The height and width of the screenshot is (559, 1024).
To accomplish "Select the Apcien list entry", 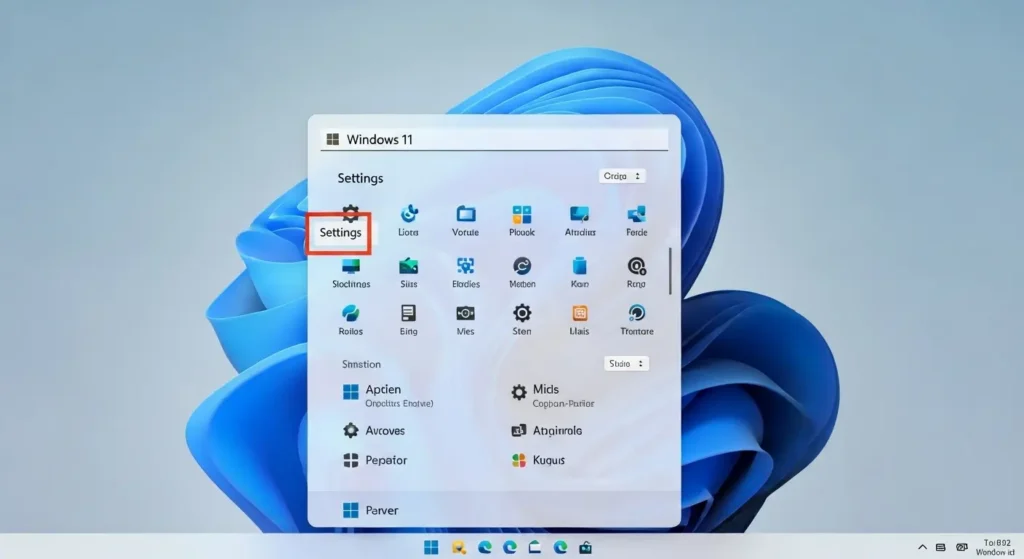I will pos(389,395).
